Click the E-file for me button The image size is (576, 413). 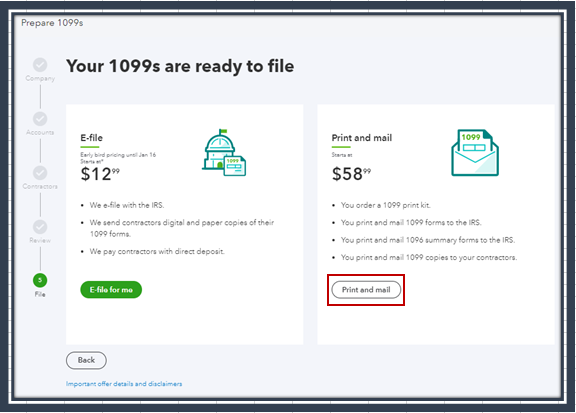(111, 290)
